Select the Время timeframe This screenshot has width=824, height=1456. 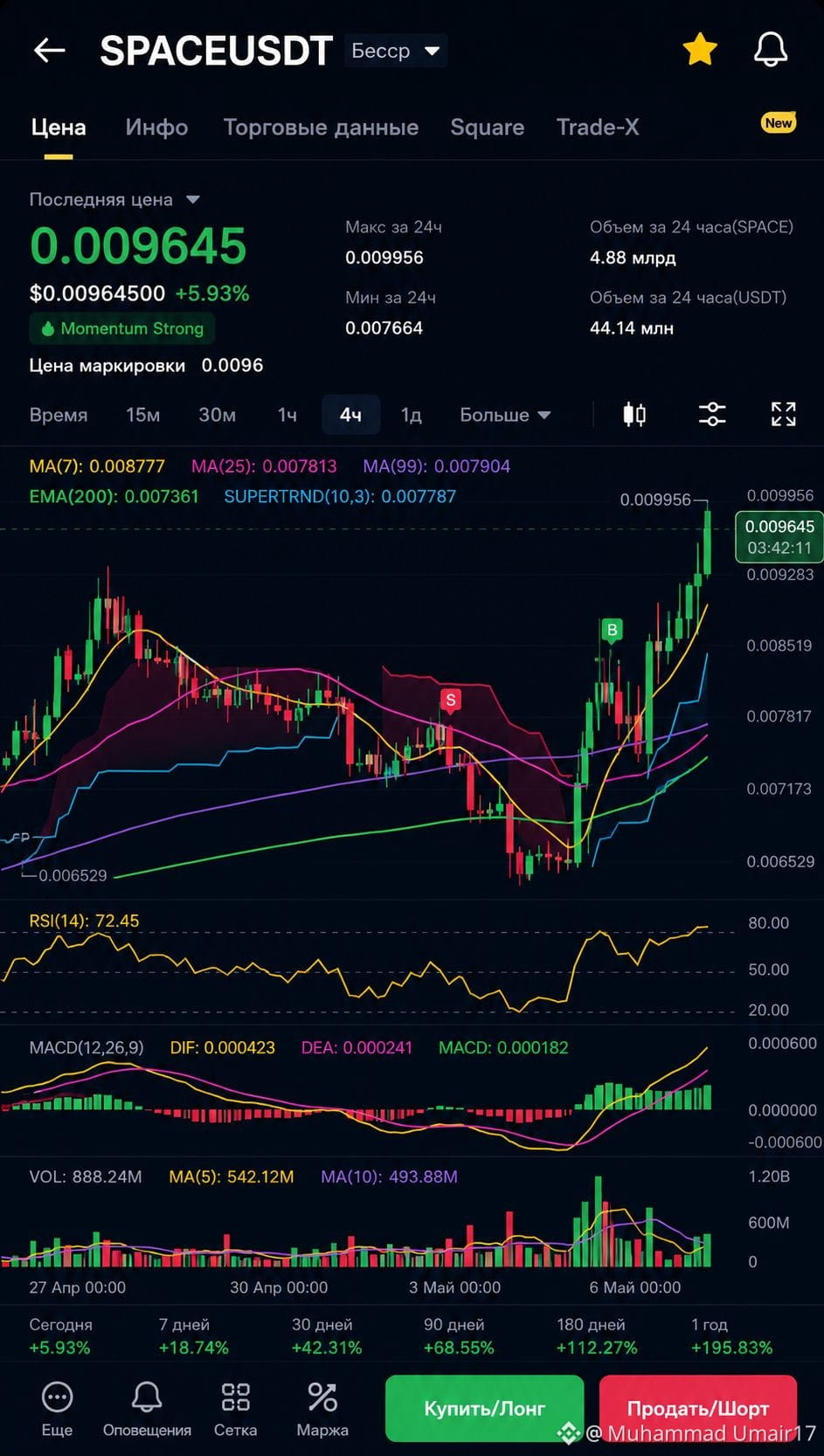[59, 415]
